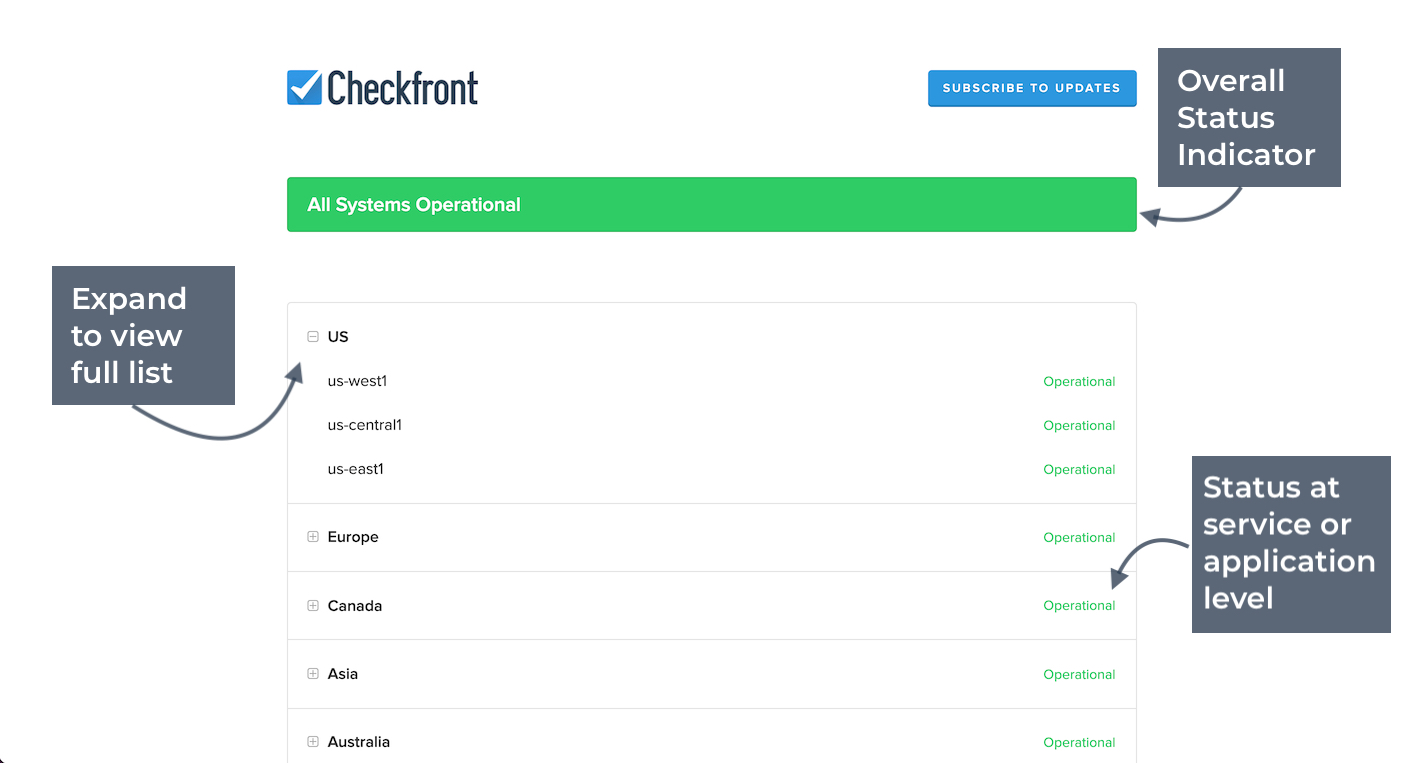Click the Checkfront logo
The height and width of the screenshot is (763, 1422).
point(382,88)
